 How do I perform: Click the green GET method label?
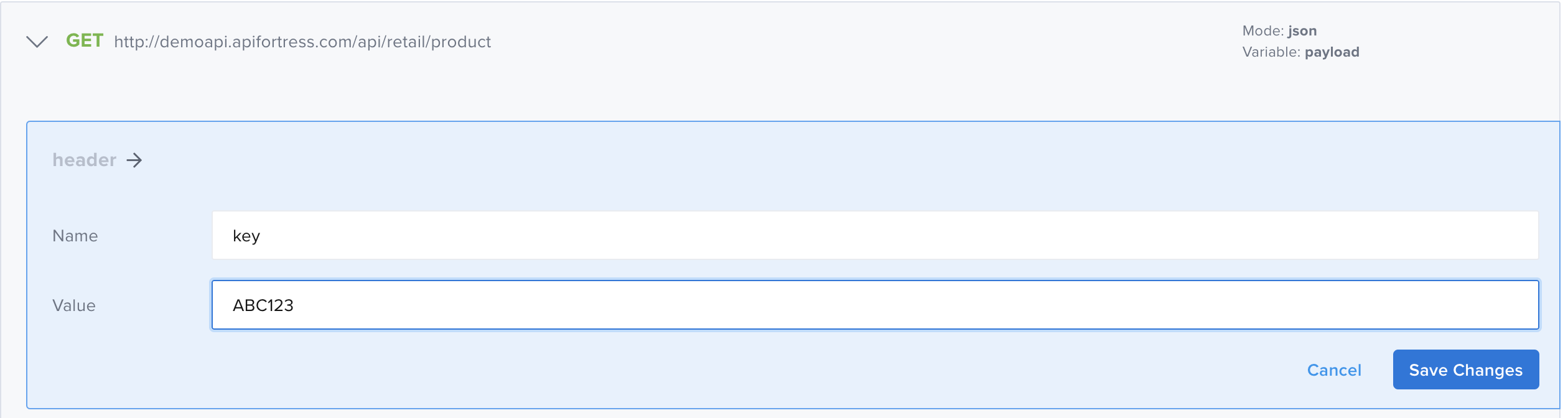[85, 41]
